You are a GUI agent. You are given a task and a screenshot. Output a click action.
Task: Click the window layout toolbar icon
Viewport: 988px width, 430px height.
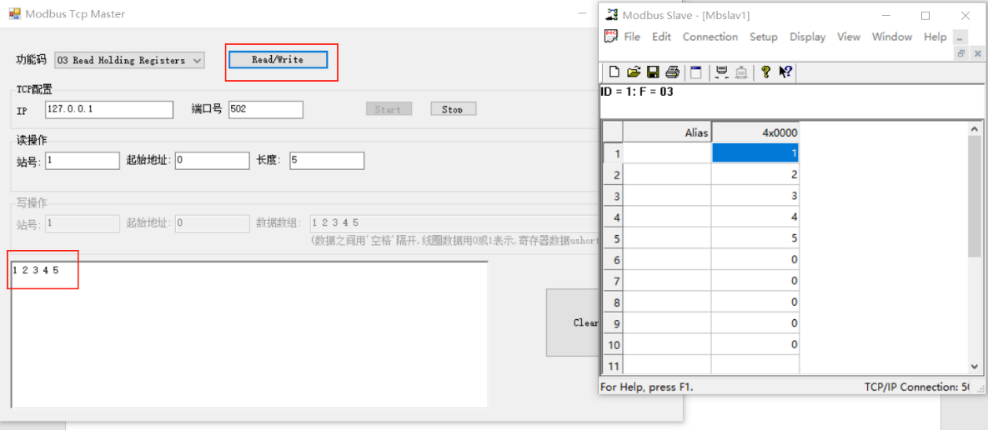pyautogui.click(x=696, y=72)
